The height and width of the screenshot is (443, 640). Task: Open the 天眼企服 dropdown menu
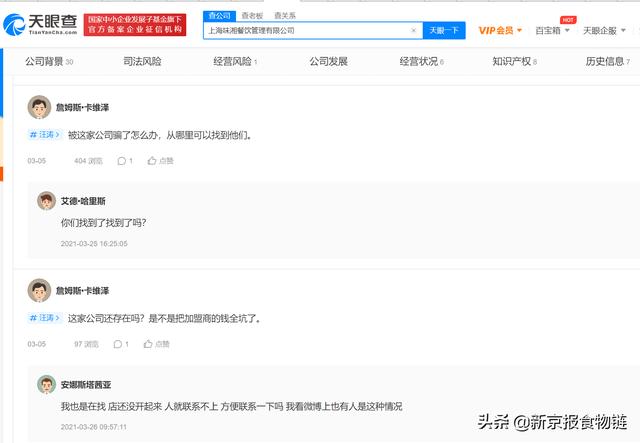(x=604, y=30)
